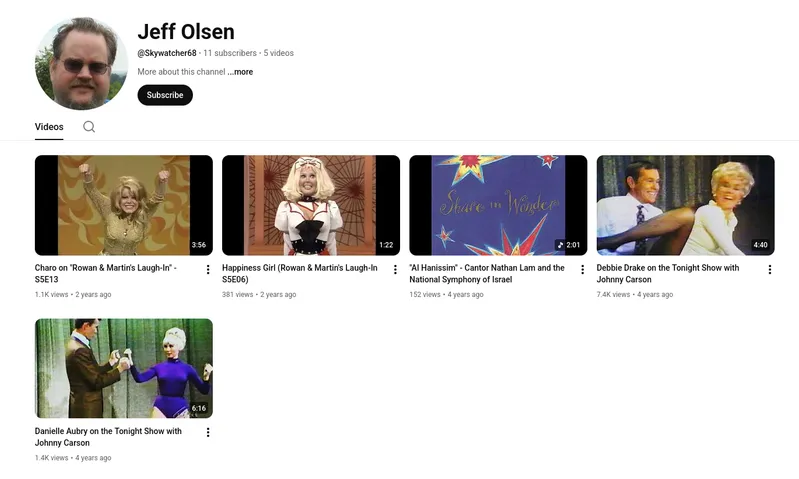The image size is (799, 479).
Task: Open options menu for Debbie Drake video
Action: coord(769,270)
